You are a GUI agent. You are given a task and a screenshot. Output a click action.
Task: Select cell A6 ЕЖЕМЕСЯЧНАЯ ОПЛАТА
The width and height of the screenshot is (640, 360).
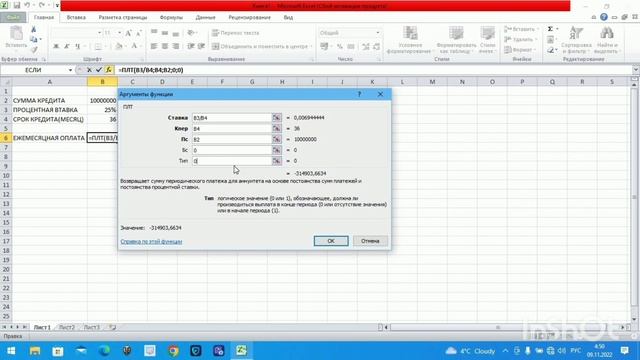49,138
